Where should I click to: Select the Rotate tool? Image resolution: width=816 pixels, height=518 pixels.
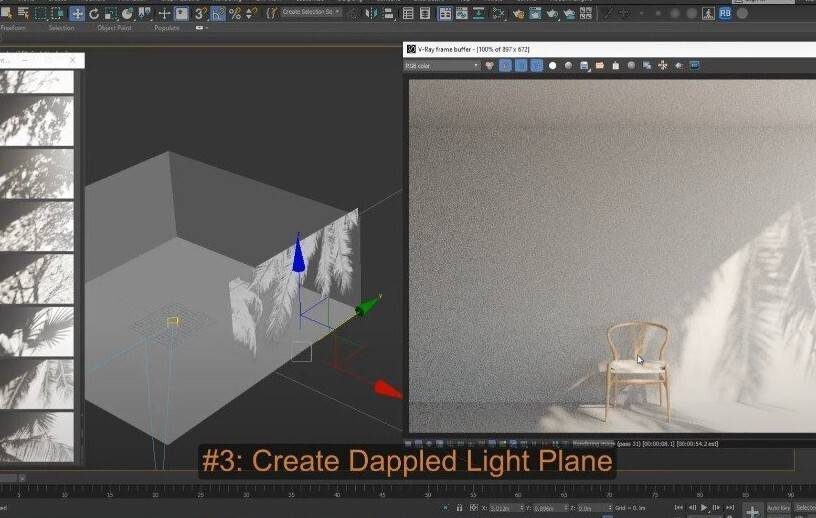(94, 14)
